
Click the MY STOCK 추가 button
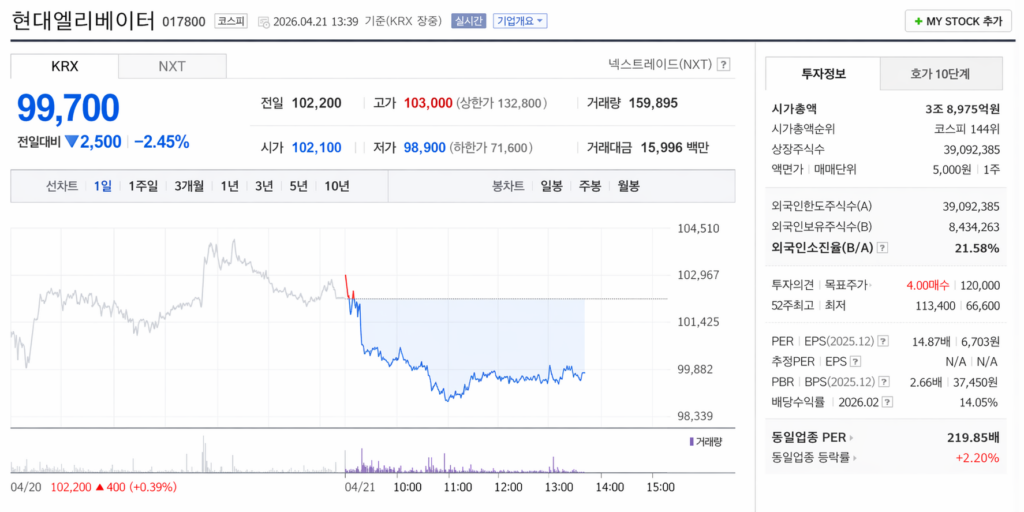point(958,21)
